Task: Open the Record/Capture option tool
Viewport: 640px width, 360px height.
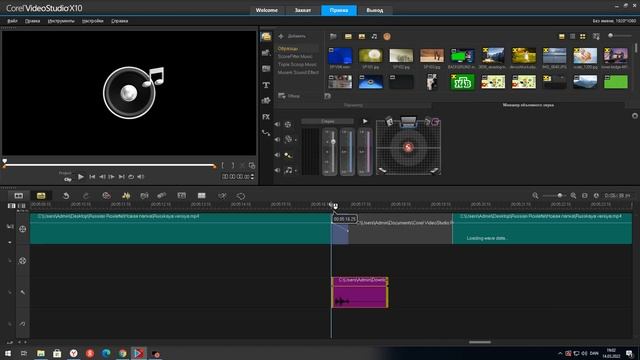Action: [106, 196]
